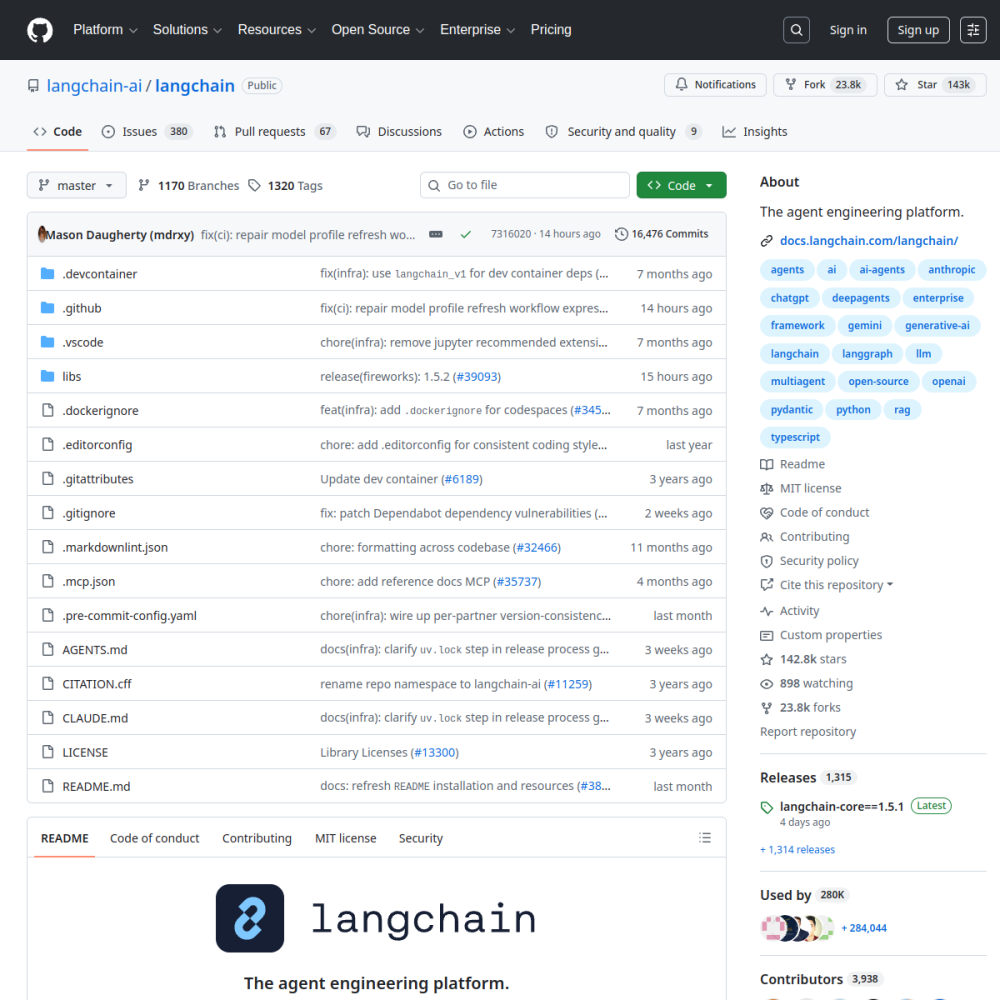Star the langchain repository

click(x=935, y=85)
